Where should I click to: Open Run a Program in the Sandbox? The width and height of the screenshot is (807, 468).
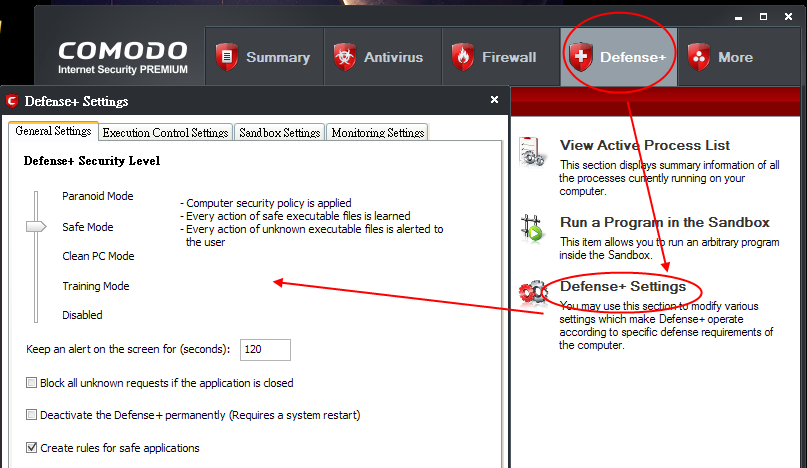(664, 222)
